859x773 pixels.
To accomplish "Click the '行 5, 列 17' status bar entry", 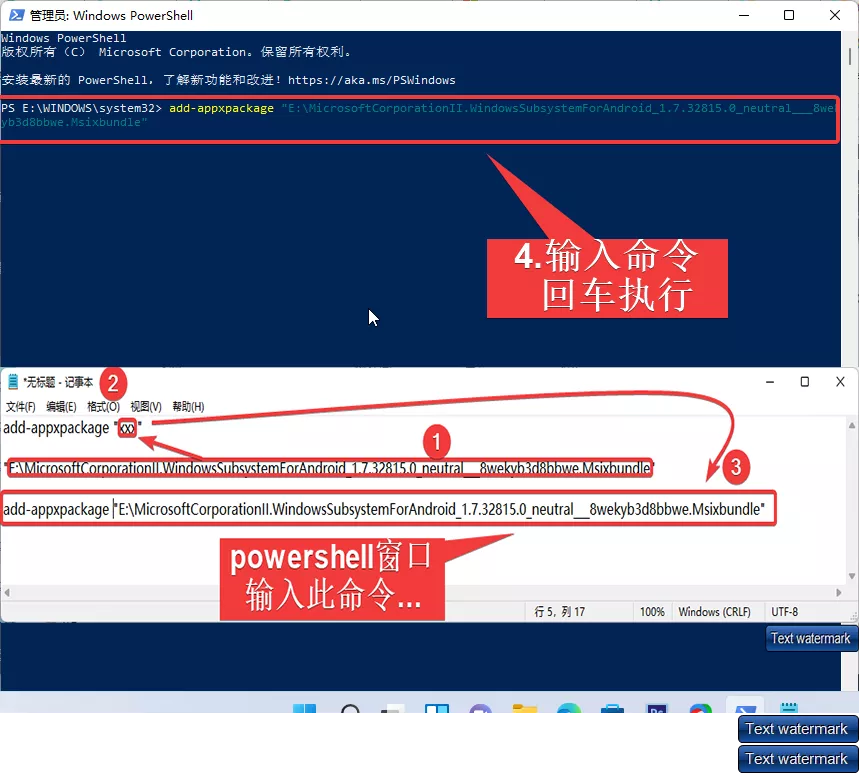I will [x=560, y=611].
